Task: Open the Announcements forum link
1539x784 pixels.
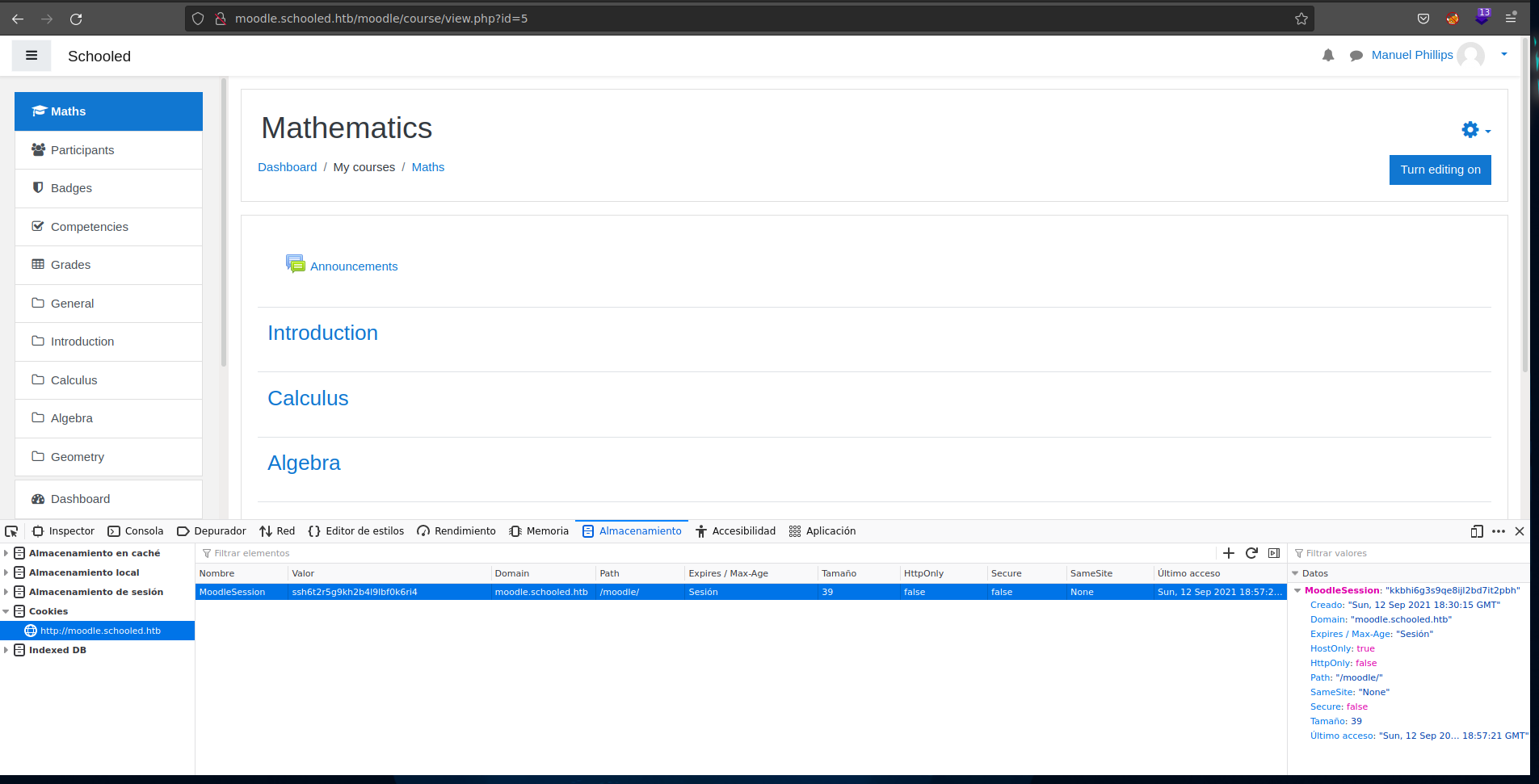Action: [353, 266]
